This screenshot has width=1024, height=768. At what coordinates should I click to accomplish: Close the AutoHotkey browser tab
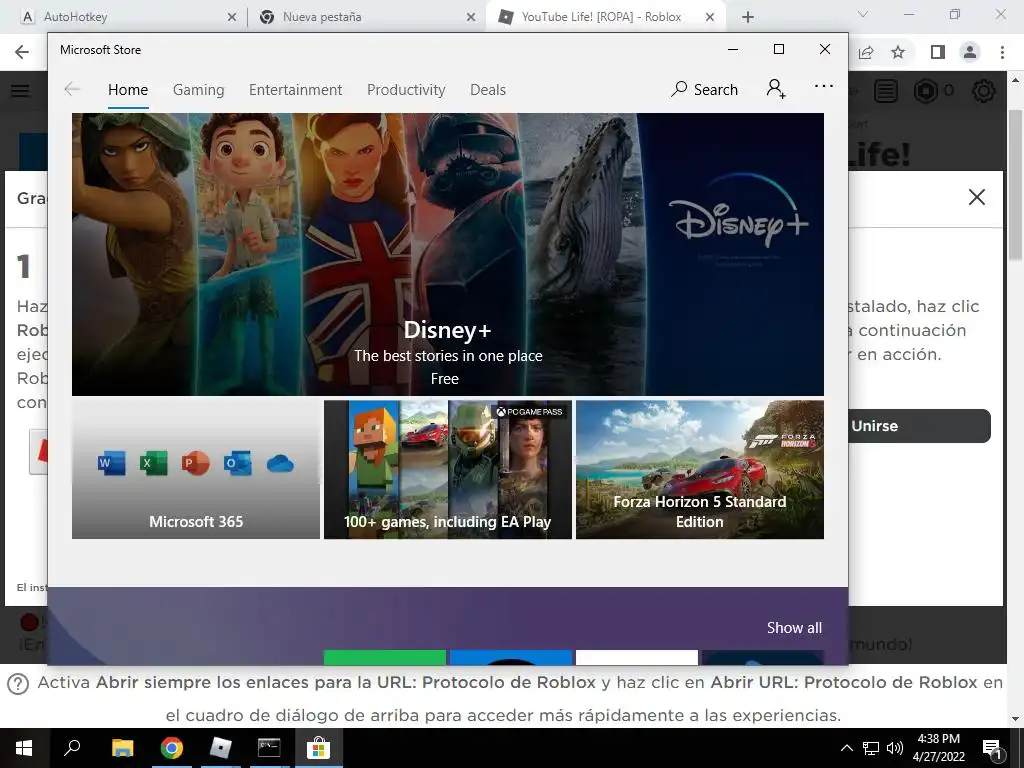coord(232,18)
